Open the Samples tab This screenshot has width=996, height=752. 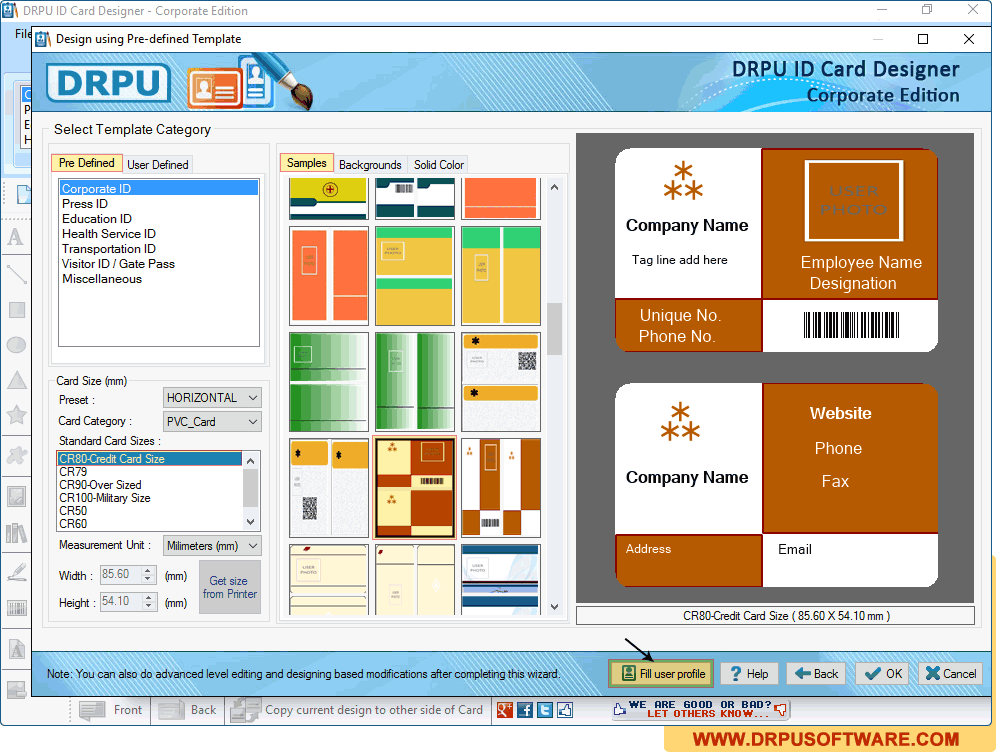pyautogui.click(x=306, y=163)
